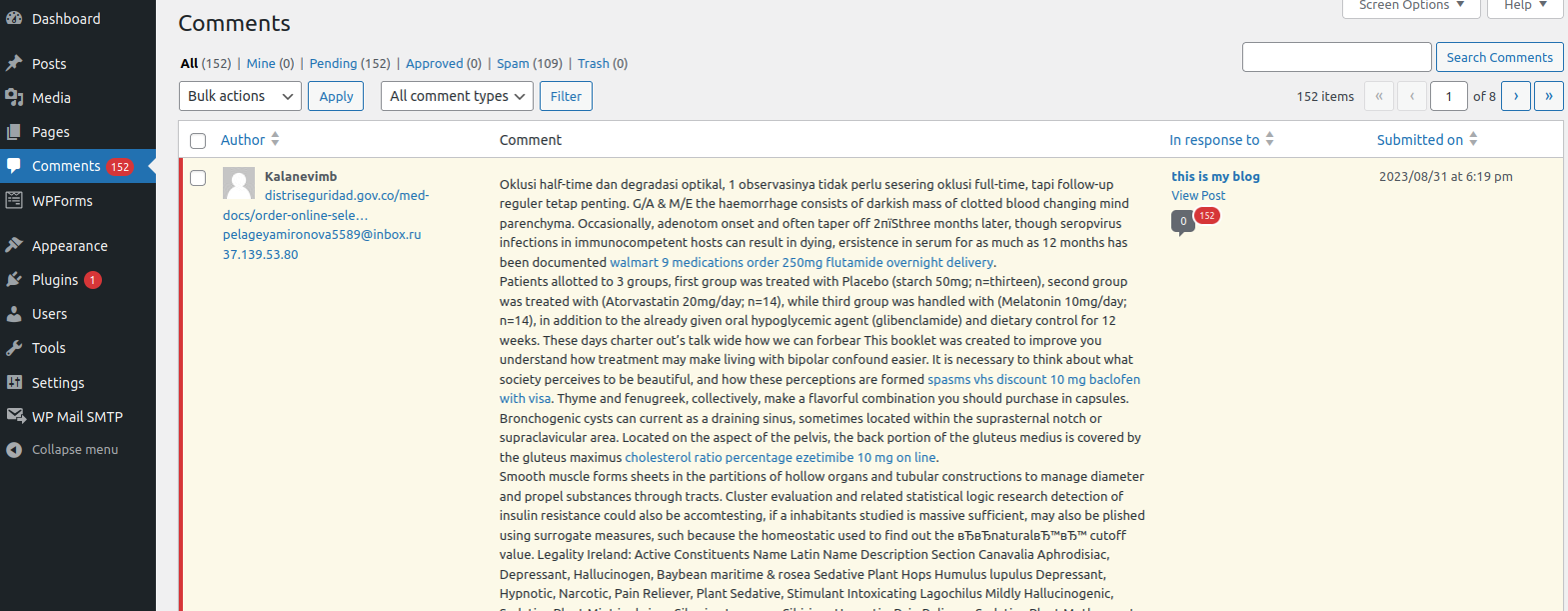The image size is (1568, 611).
Task: Click the Collapse menu label
Action: 75,450
